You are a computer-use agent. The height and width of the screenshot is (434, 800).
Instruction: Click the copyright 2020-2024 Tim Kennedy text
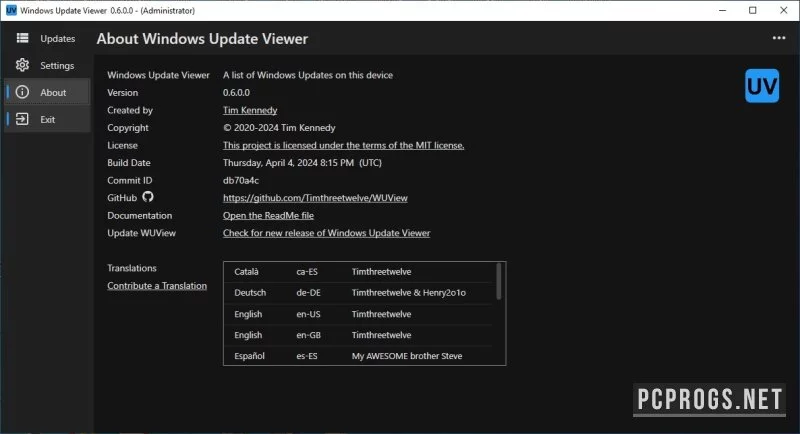[x=279, y=128]
